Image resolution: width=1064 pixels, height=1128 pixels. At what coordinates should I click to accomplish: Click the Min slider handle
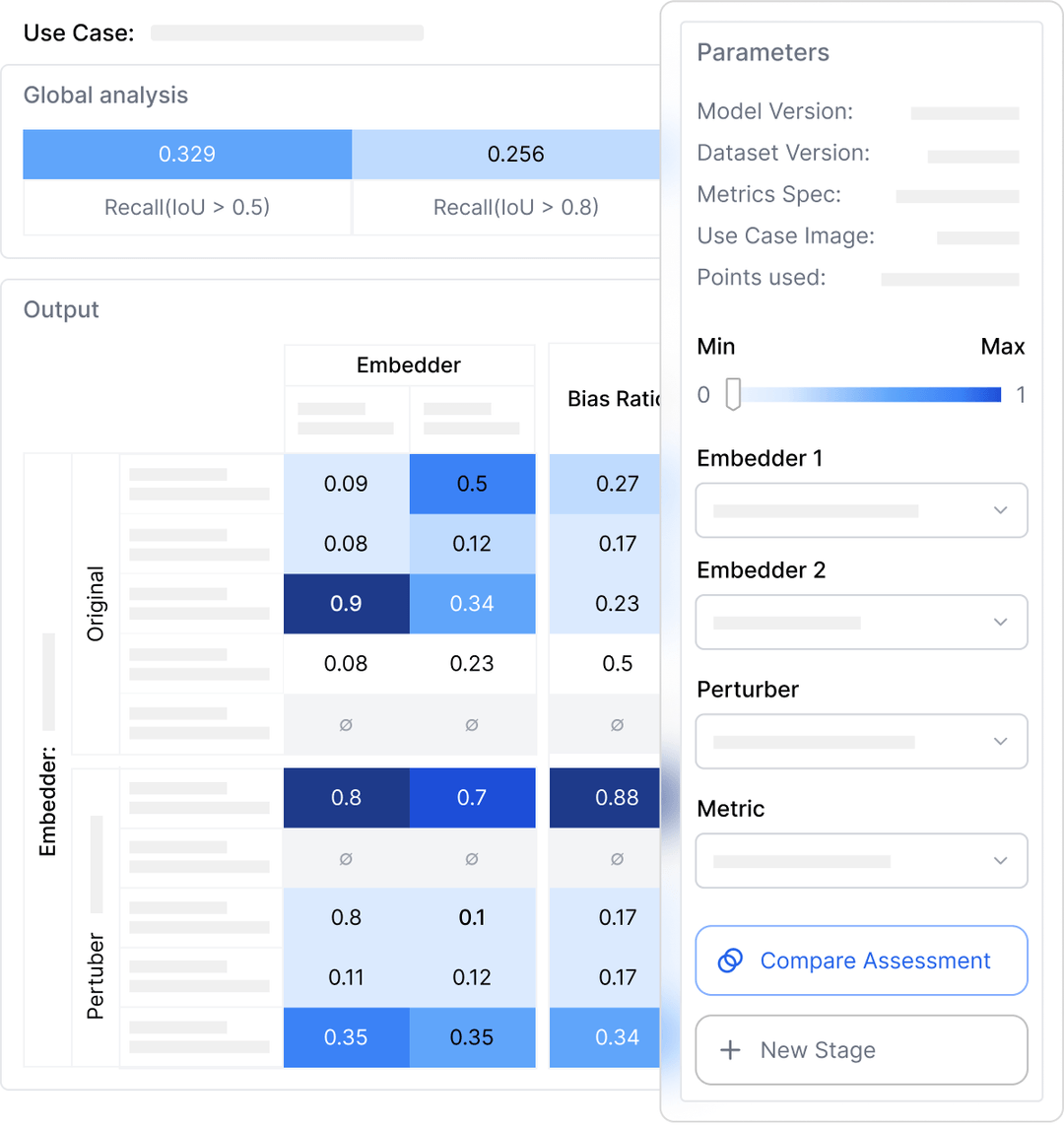(x=733, y=393)
